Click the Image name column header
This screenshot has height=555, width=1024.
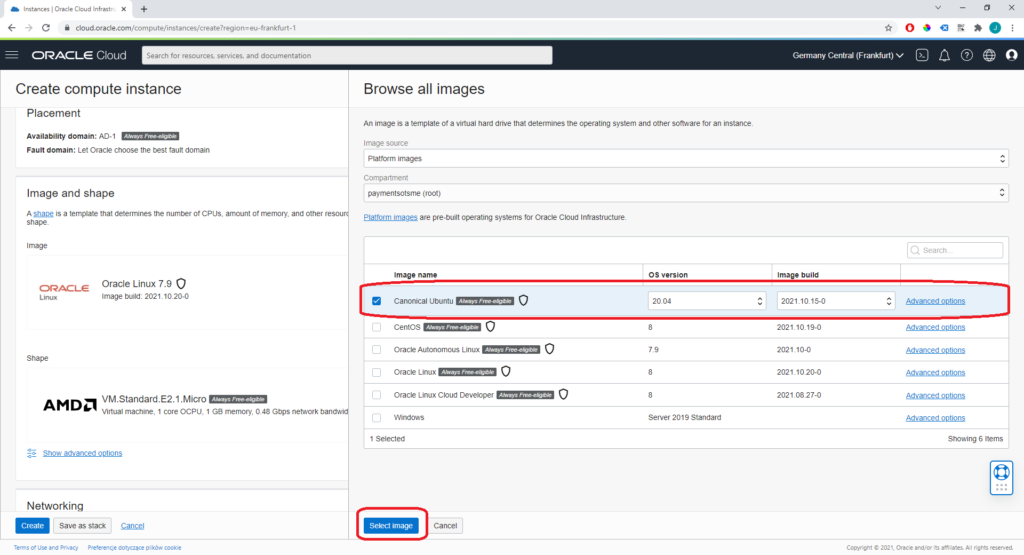(x=415, y=275)
